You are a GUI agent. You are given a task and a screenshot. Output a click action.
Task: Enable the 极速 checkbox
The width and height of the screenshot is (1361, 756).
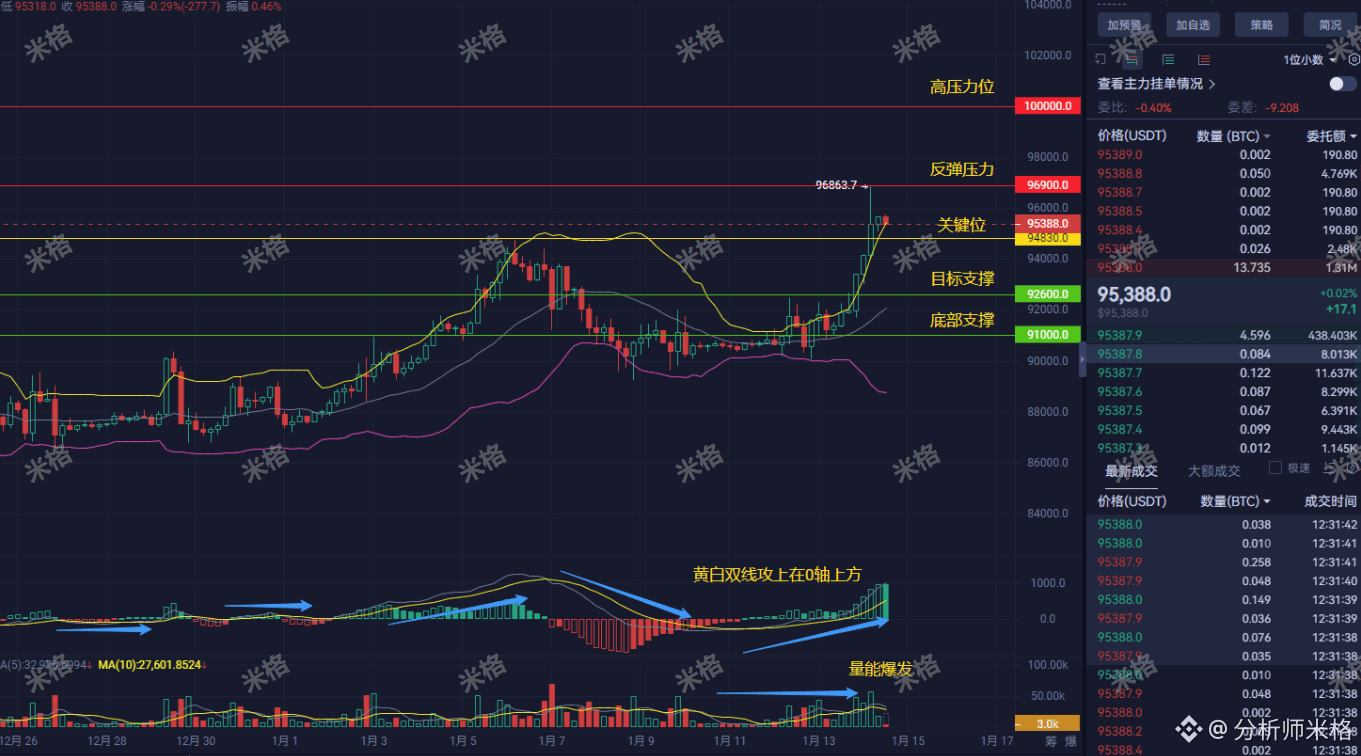1275,466
